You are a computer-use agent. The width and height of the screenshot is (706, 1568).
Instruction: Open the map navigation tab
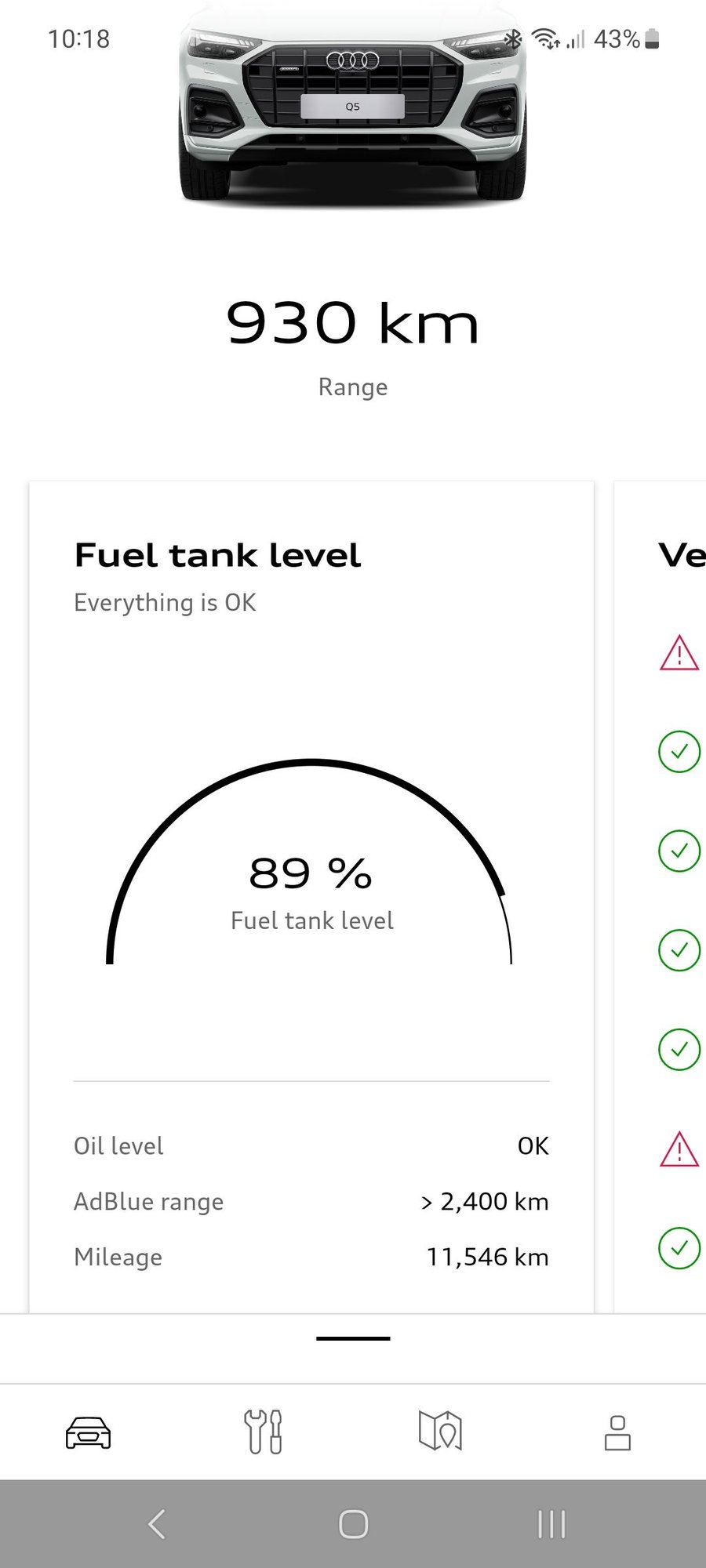click(x=440, y=1432)
